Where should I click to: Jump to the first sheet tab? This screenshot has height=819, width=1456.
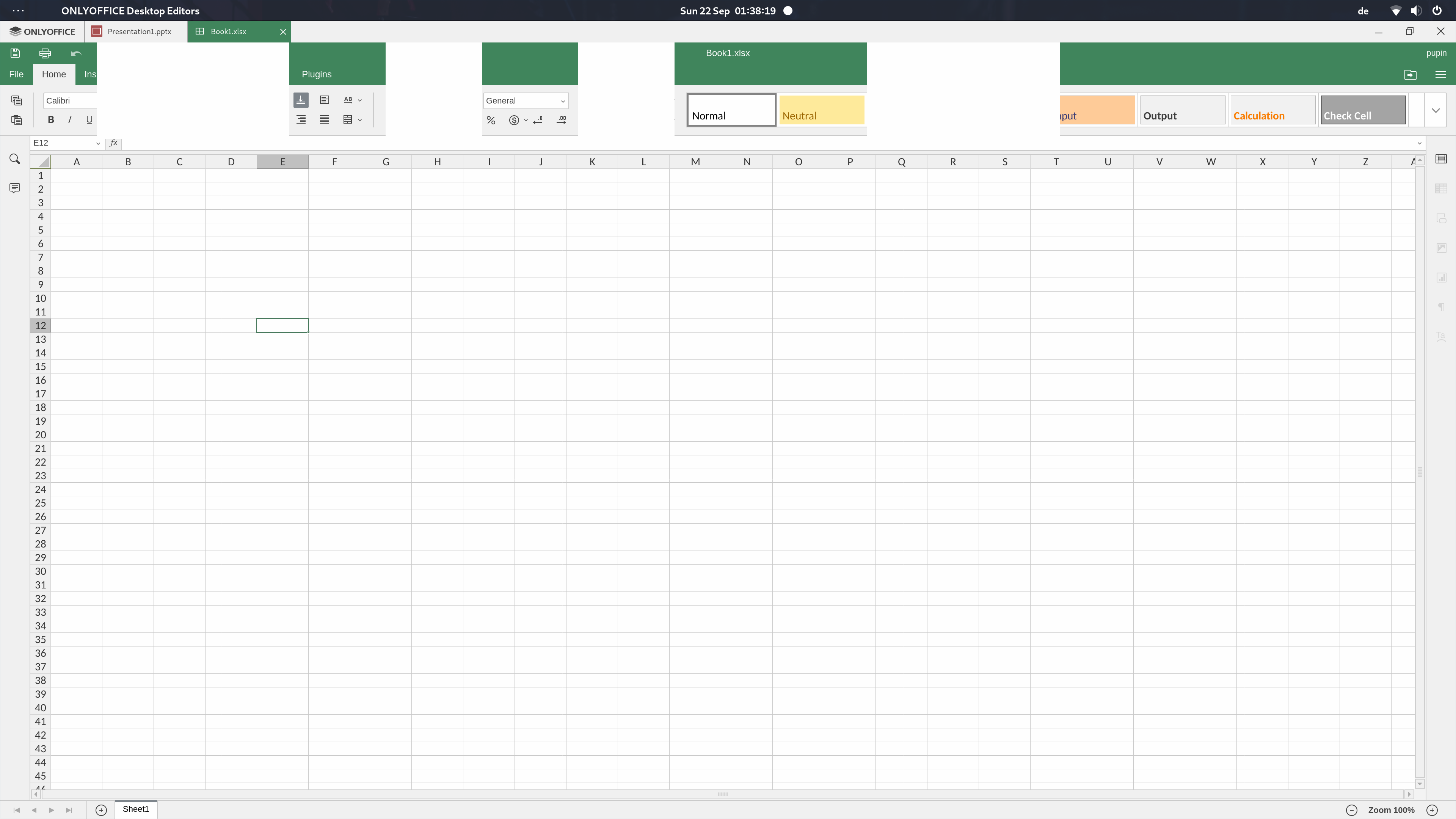pos(16,810)
